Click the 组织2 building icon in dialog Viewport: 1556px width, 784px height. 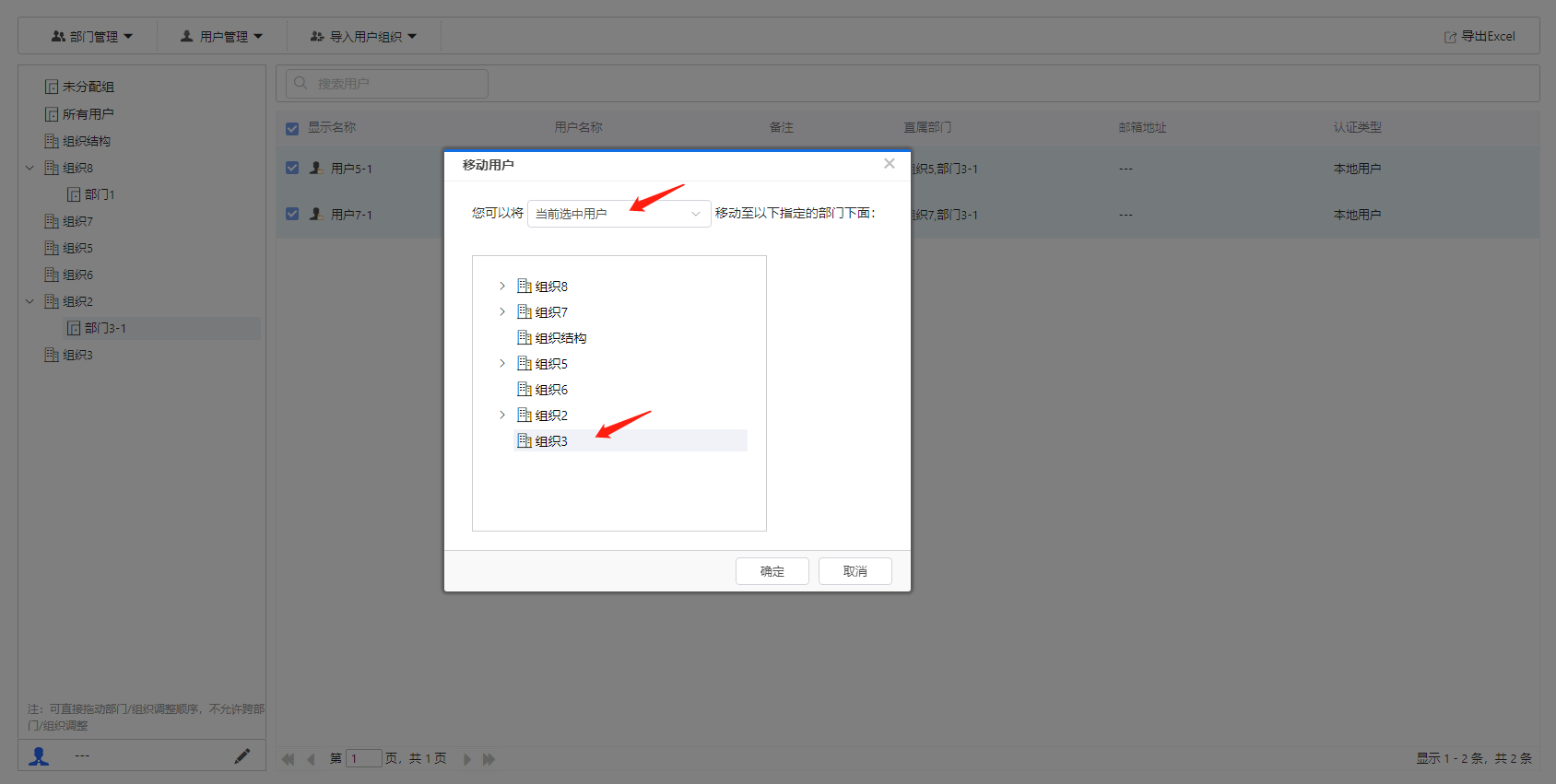pyautogui.click(x=525, y=415)
